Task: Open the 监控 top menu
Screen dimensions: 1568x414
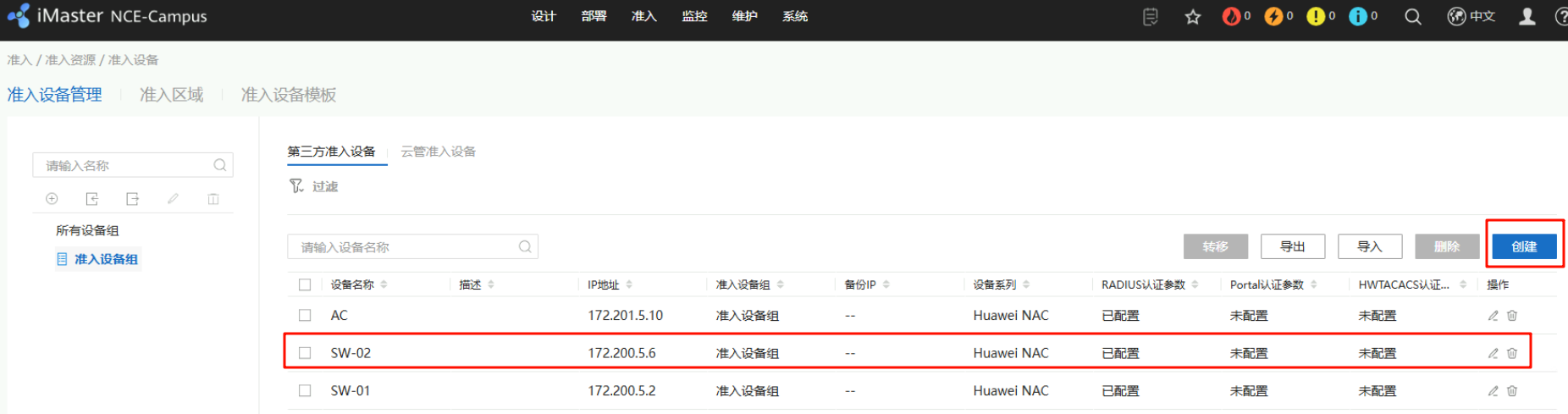Action: point(694,17)
